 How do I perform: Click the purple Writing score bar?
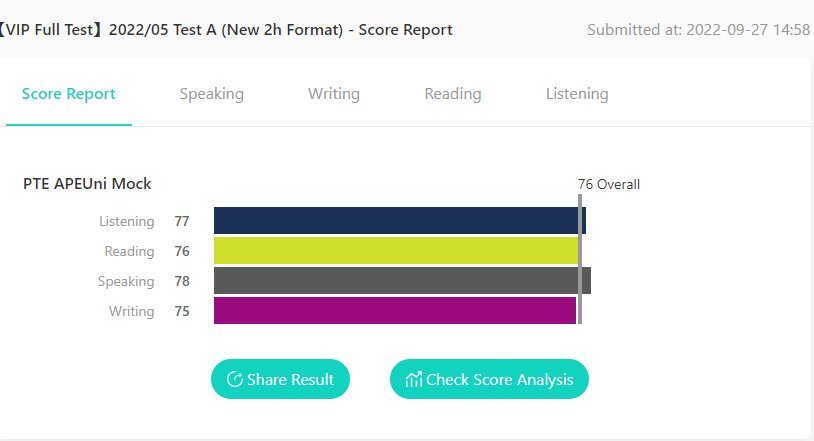(x=395, y=311)
